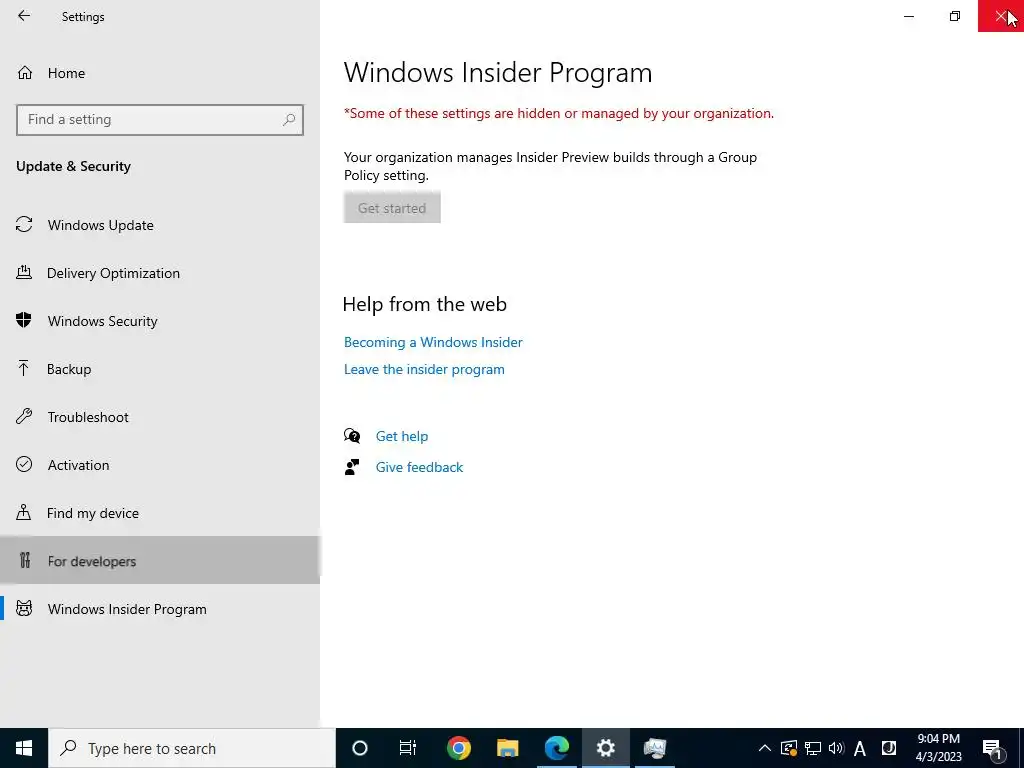Screen dimensions: 1024x768
Task: Click the language indicator A in tray
Action: click(860, 748)
